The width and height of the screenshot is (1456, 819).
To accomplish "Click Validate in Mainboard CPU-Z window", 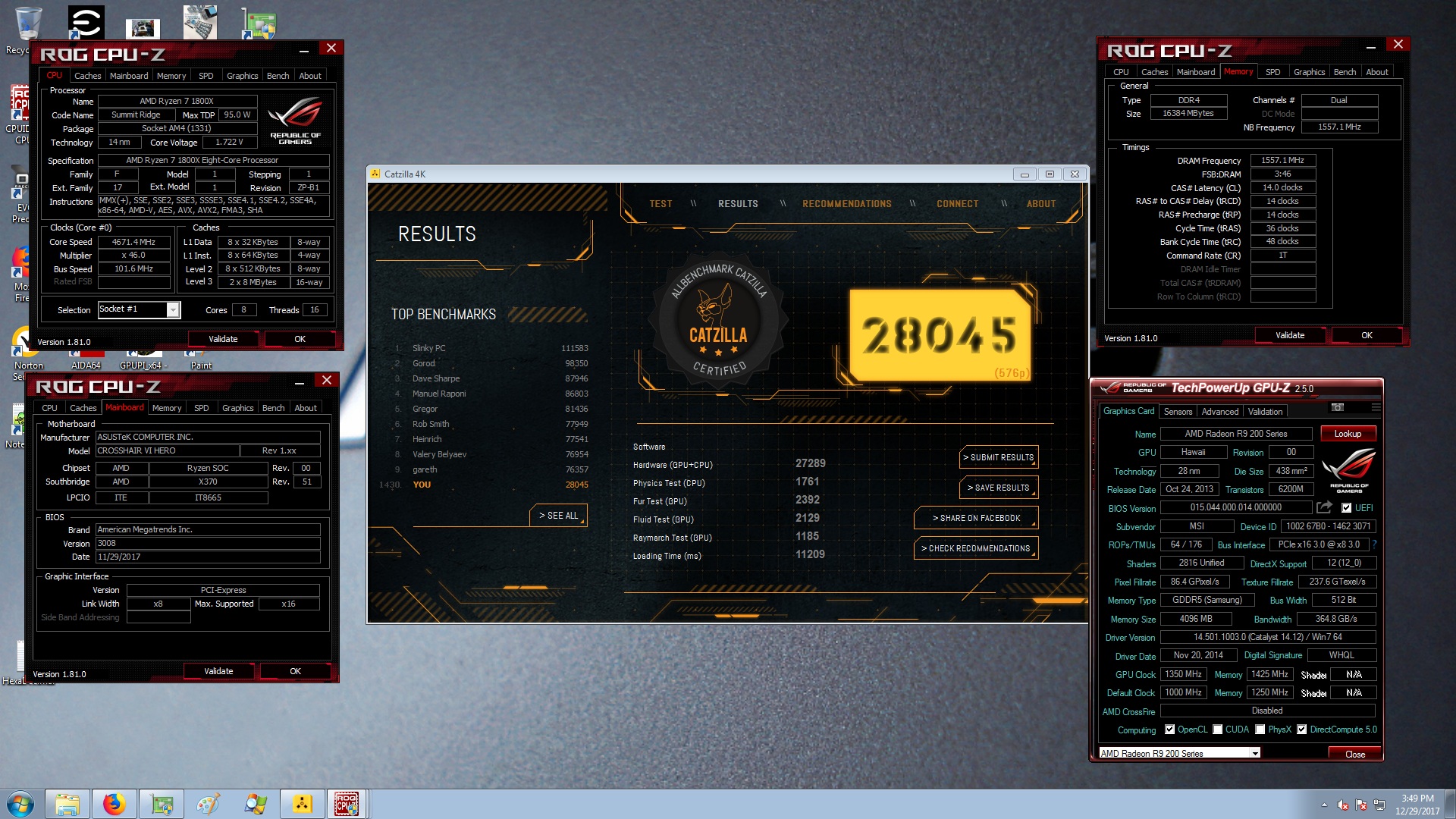I will [x=218, y=671].
